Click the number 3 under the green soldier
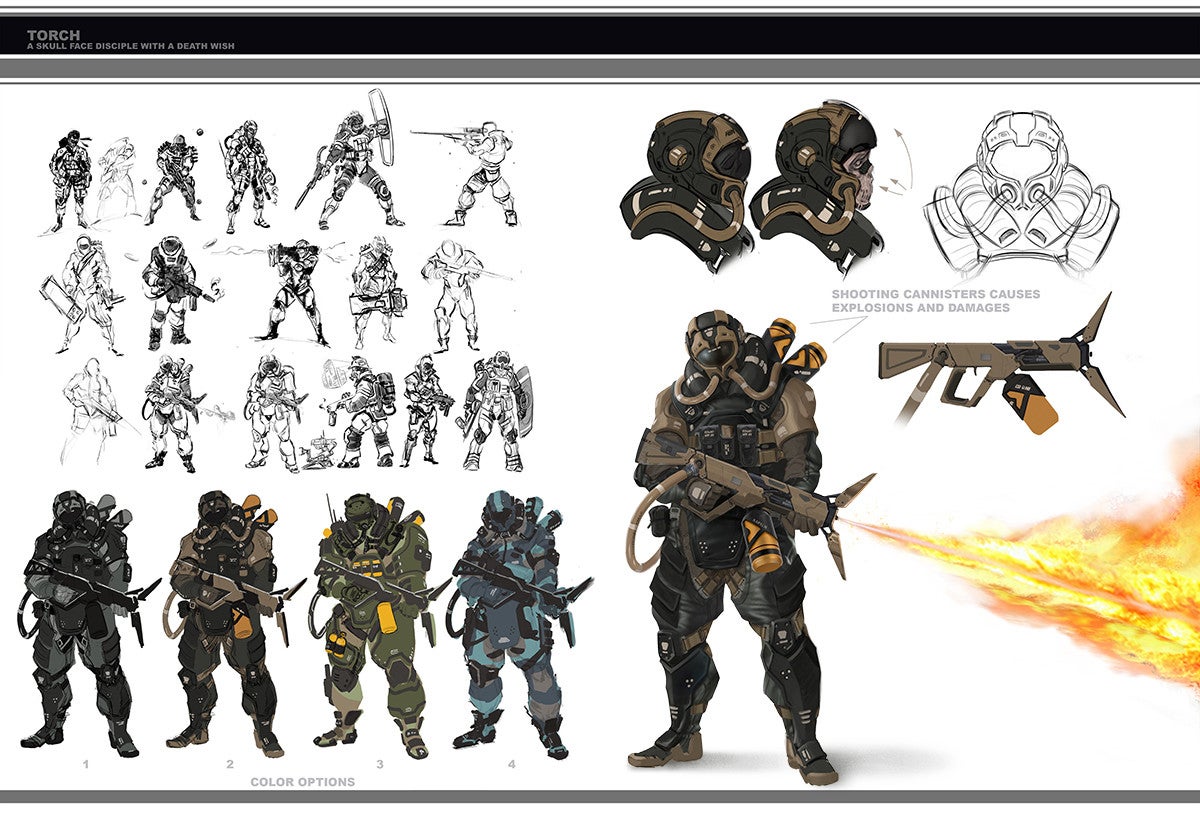 (379, 764)
